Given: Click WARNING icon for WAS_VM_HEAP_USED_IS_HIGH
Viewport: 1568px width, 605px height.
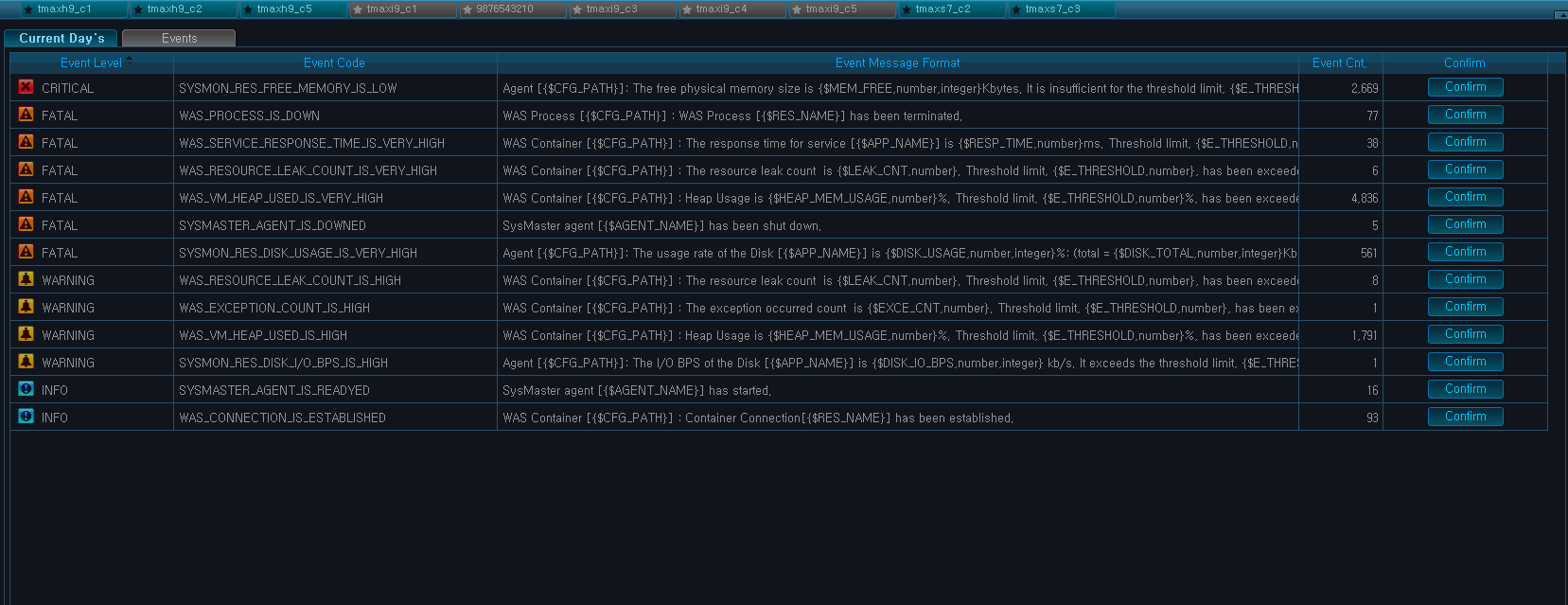Looking at the screenshot, I should [x=26, y=334].
